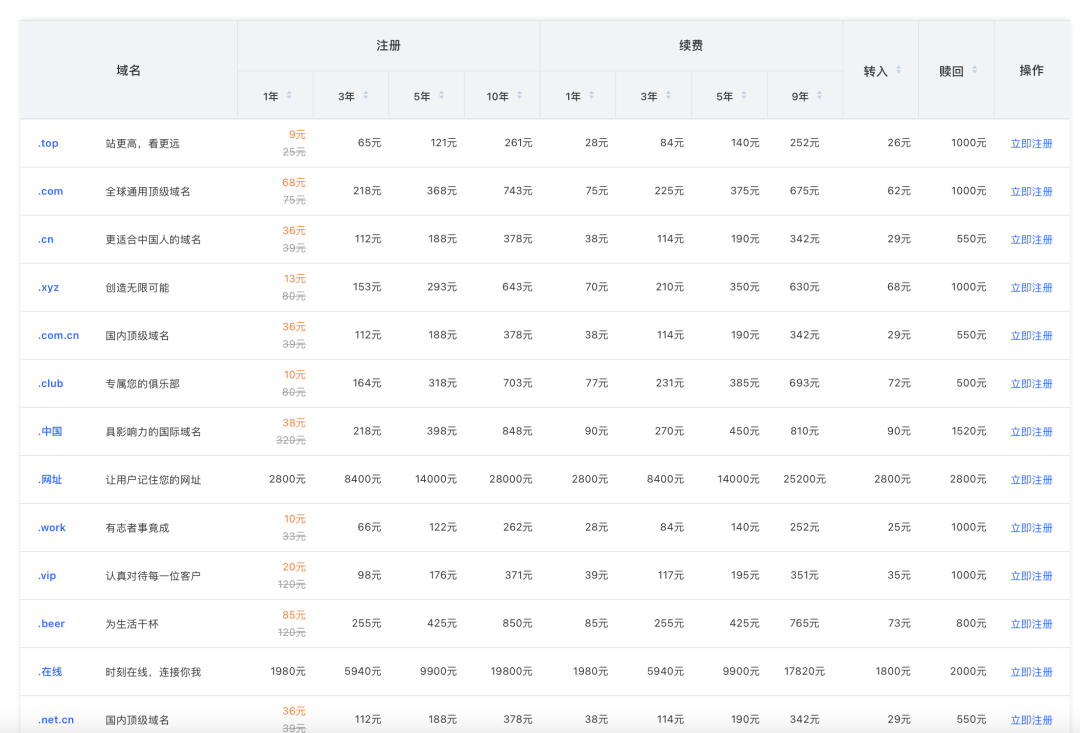
Task: Sort by renewal 9年 price icon
Action: (x=820, y=95)
